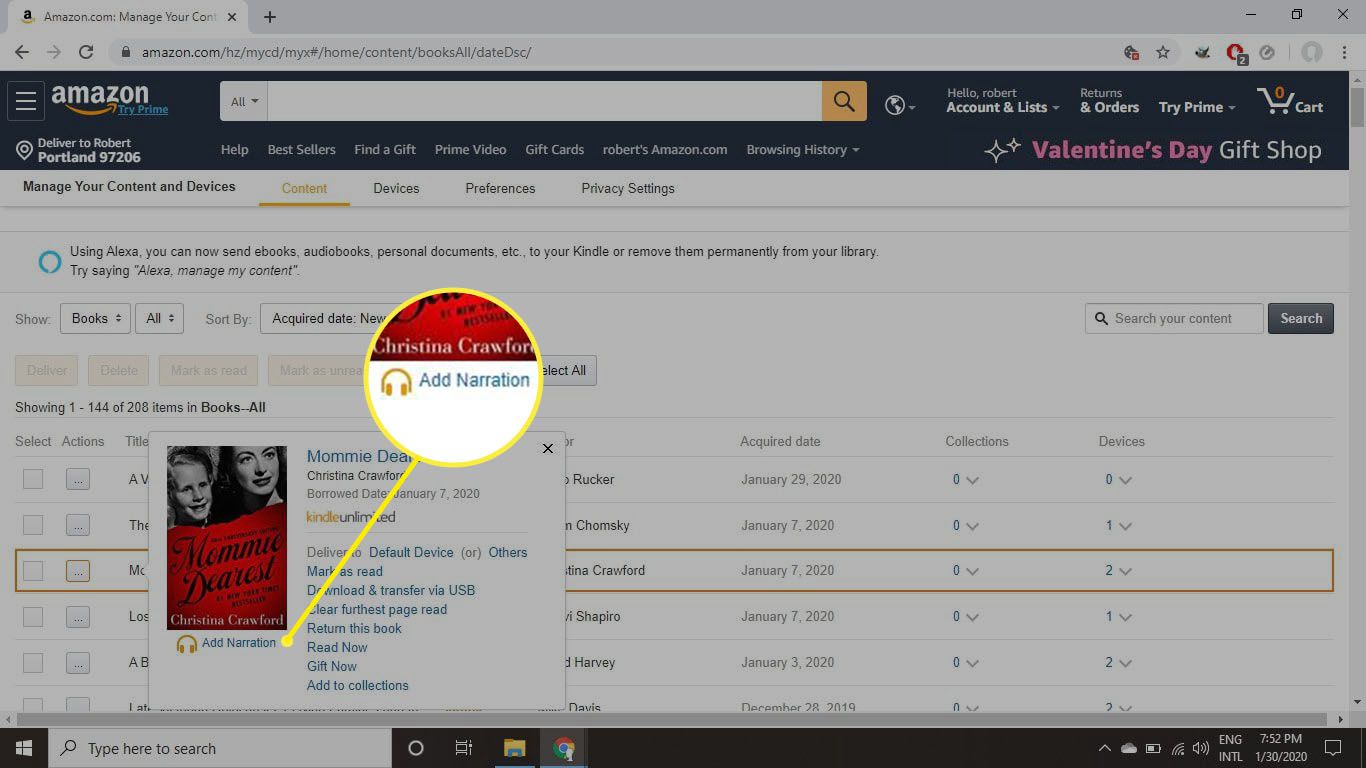Screen dimensions: 1366x768
Task: Switch to the Preferences tab
Action: pyautogui.click(x=500, y=188)
